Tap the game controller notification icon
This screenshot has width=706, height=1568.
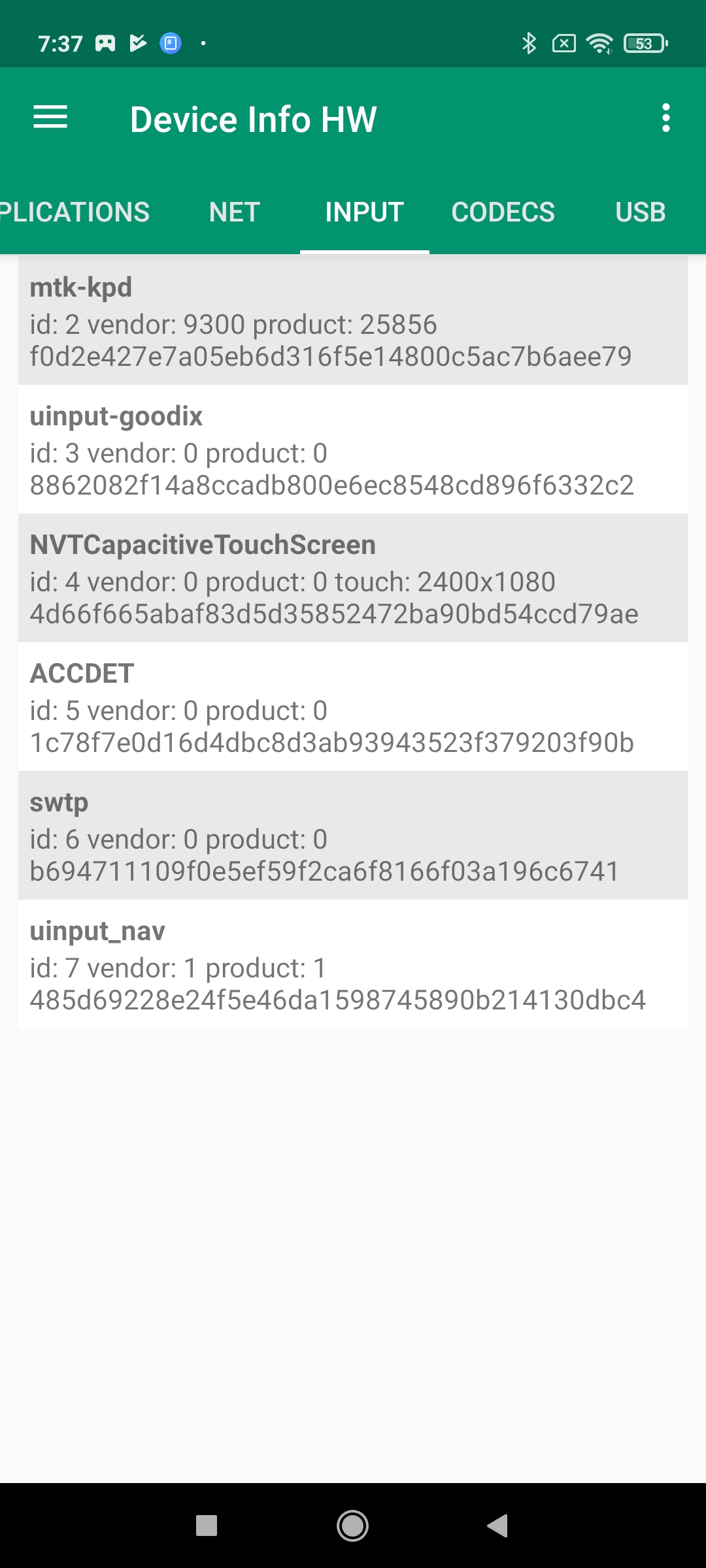(x=105, y=43)
